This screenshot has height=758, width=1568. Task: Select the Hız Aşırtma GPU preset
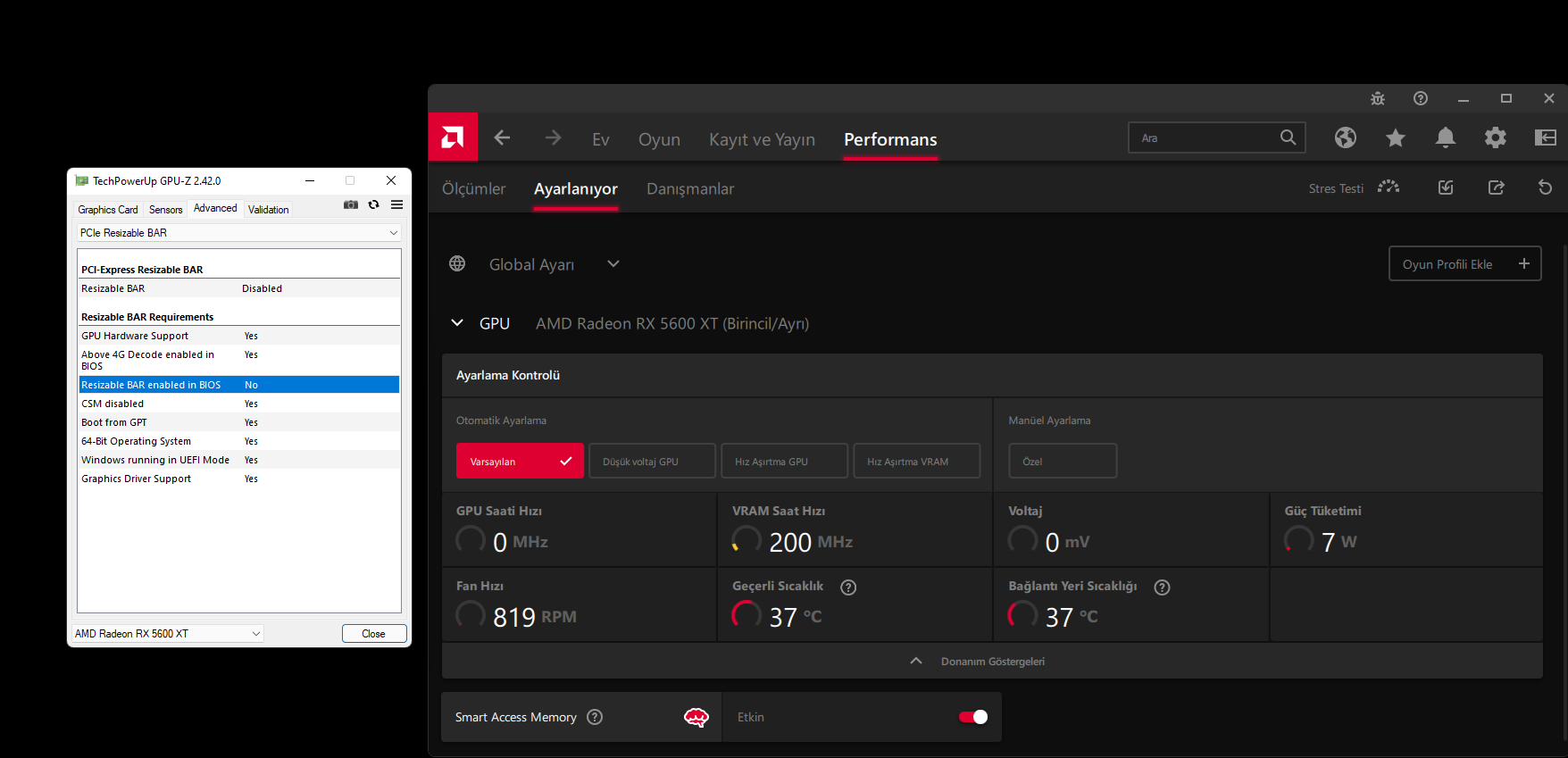[784, 461]
